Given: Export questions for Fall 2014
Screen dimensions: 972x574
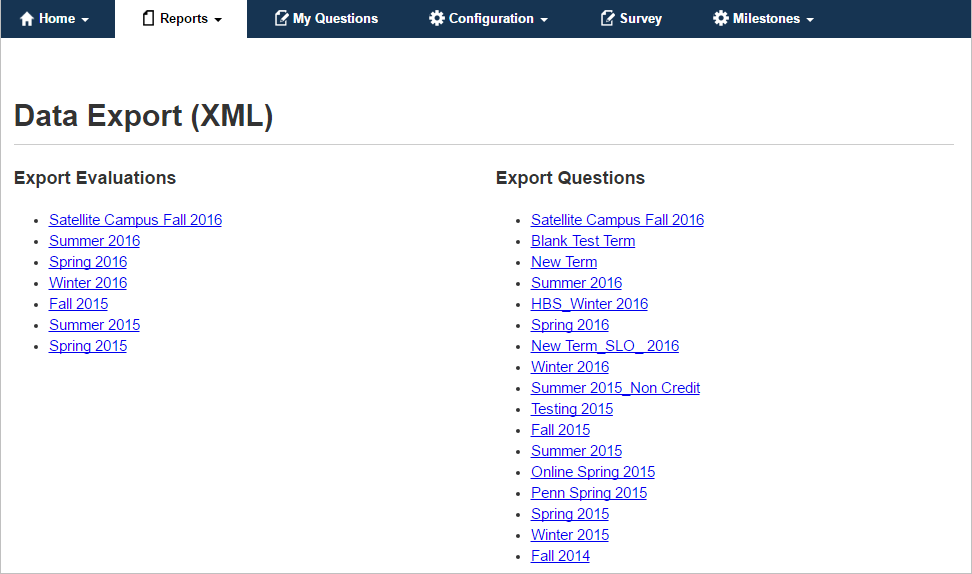Looking at the screenshot, I should tap(560, 557).
